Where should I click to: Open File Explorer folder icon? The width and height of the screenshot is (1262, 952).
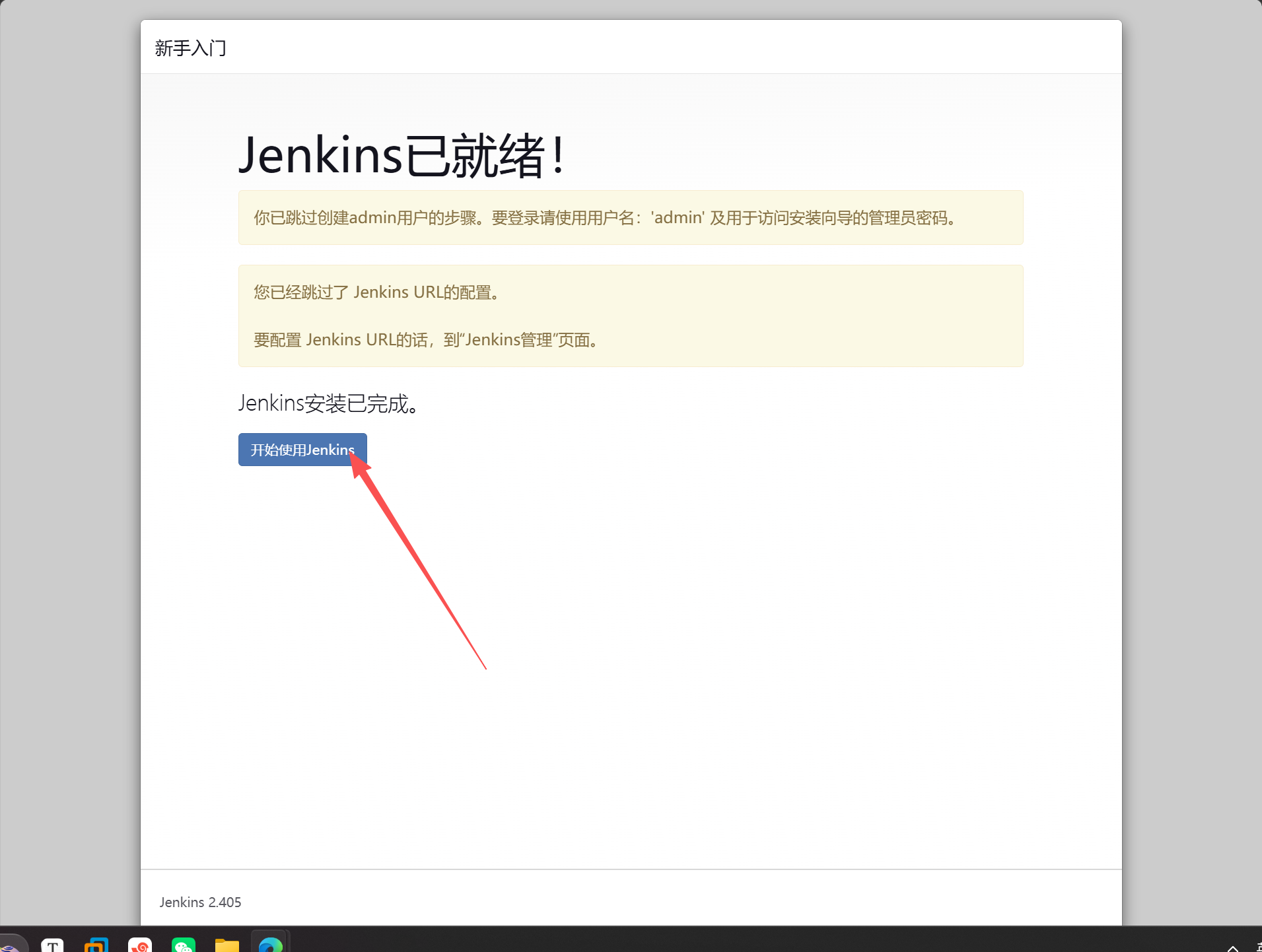click(x=227, y=945)
